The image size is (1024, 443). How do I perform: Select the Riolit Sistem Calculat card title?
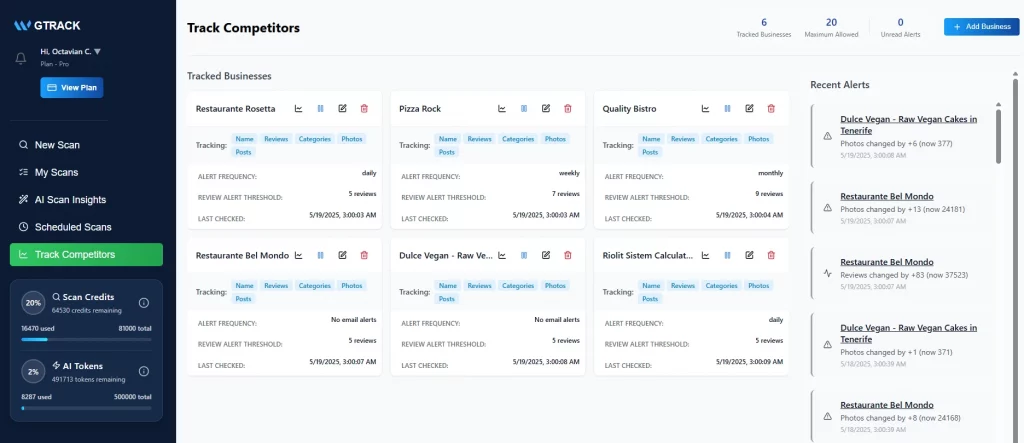point(647,255)
